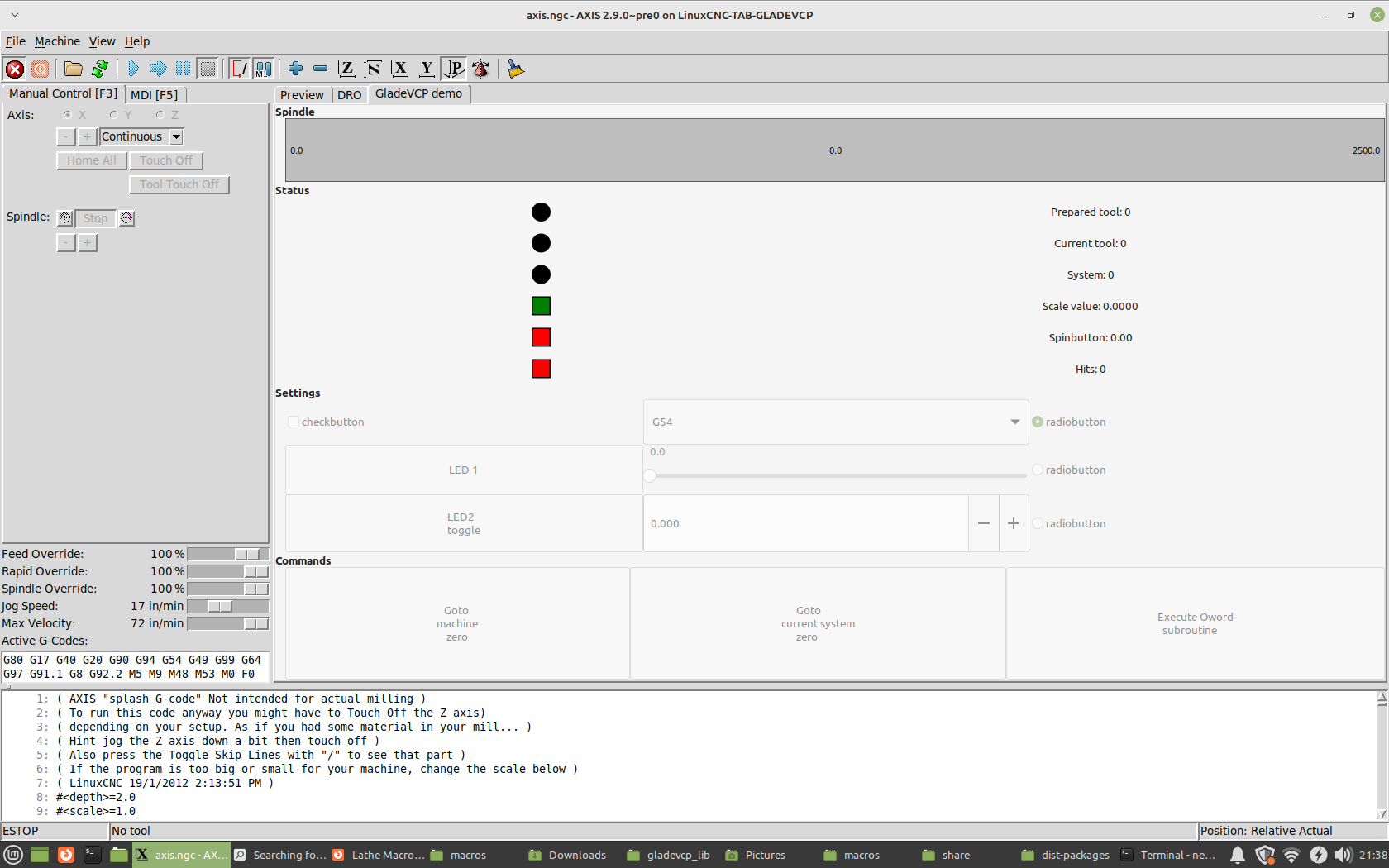Switch to the DRO tab
The width and height of the screenshot is (1389, 868).
pyautogui.click(x=349, y=94)
